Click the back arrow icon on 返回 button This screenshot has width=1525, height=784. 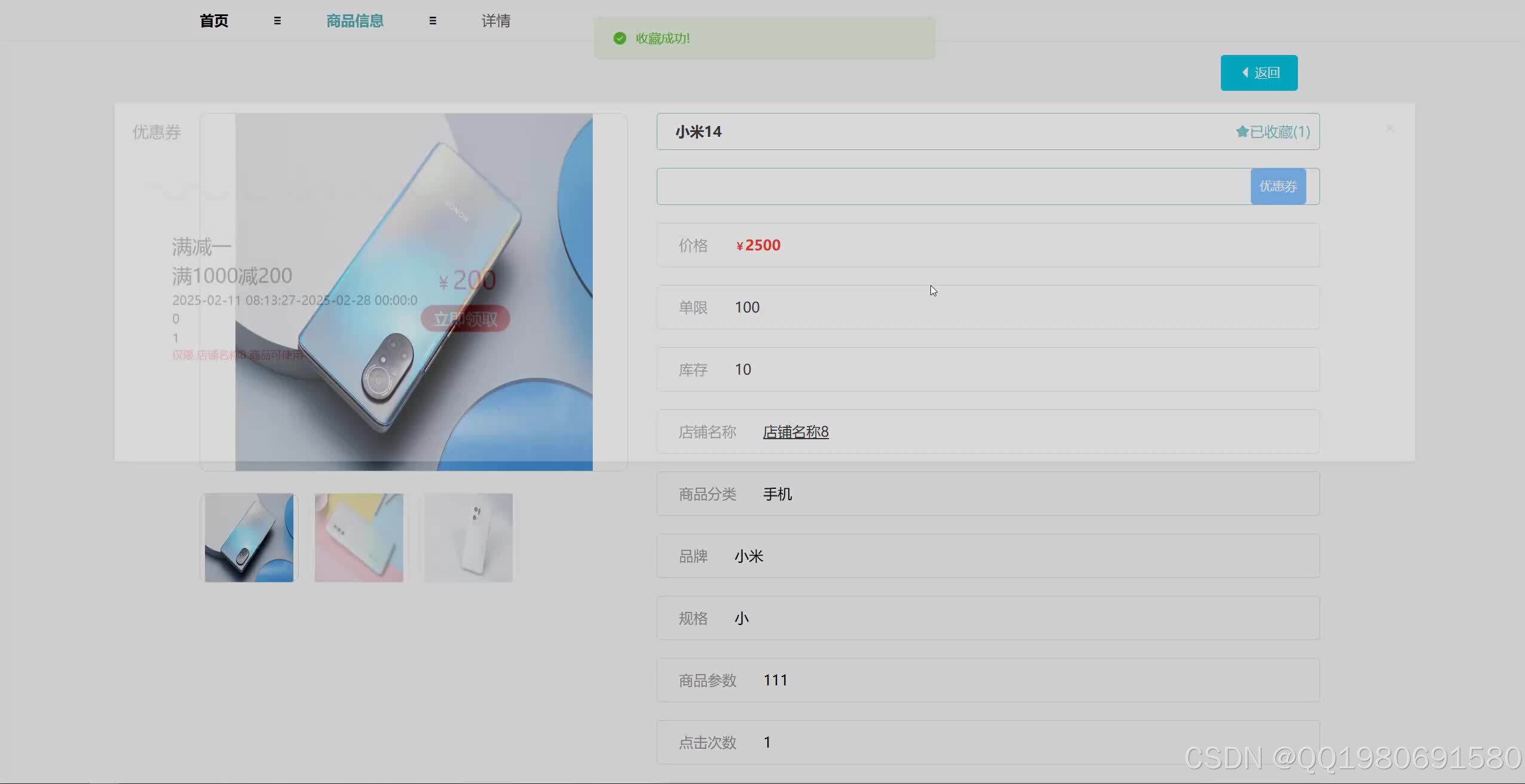[1245, 72]
